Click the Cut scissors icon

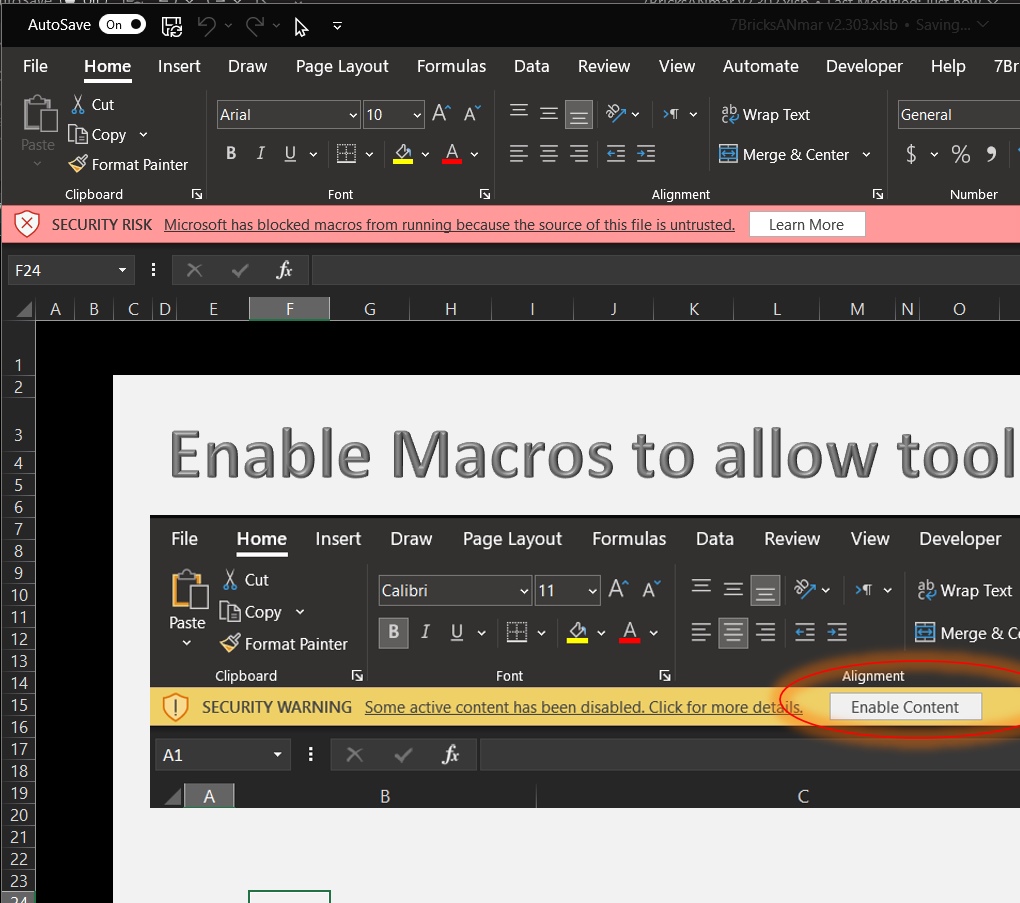78,104
